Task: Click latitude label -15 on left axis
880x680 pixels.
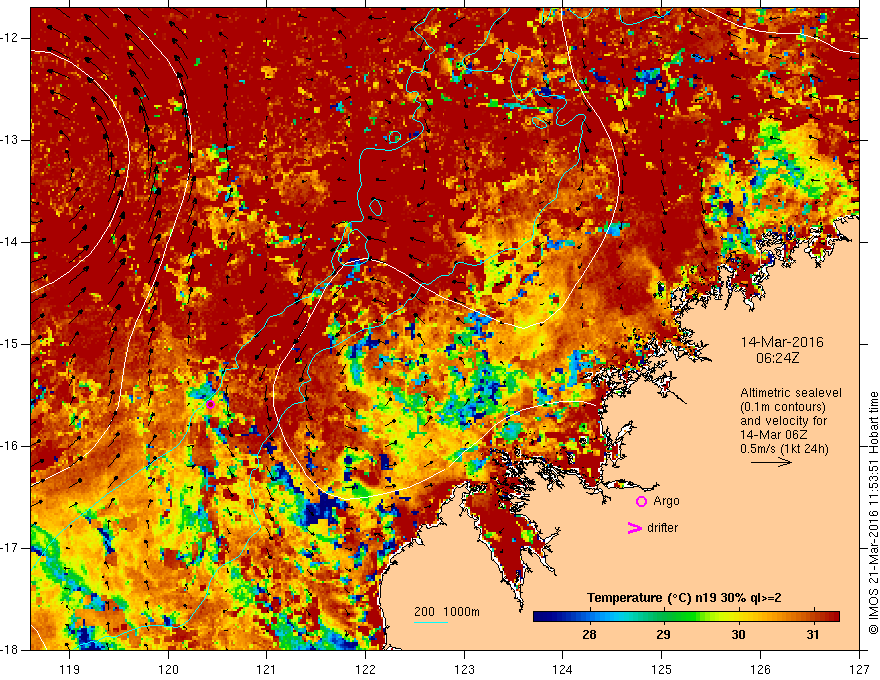Action: click(x=10, y=344)
